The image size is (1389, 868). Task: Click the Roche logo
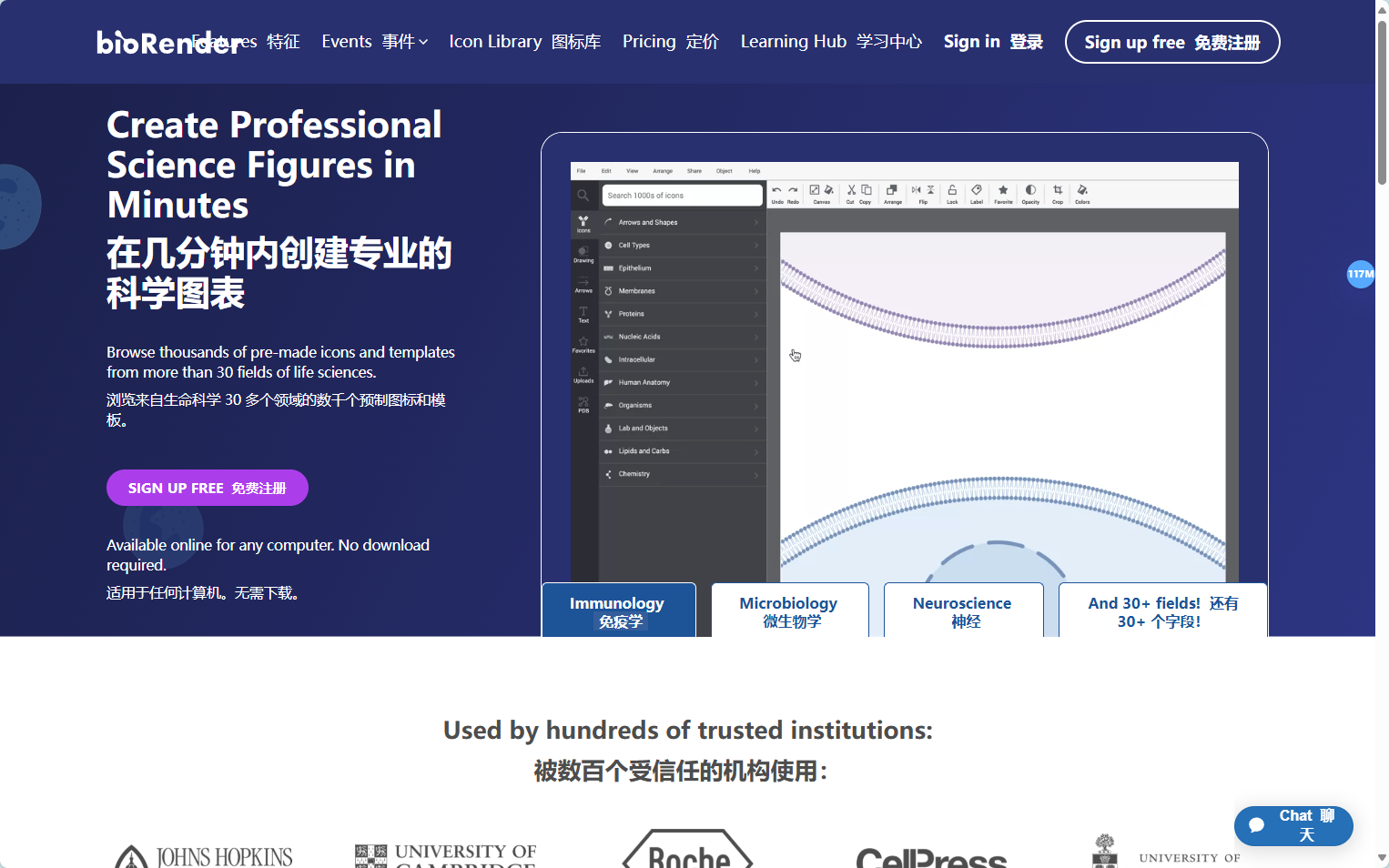(688, 849)
